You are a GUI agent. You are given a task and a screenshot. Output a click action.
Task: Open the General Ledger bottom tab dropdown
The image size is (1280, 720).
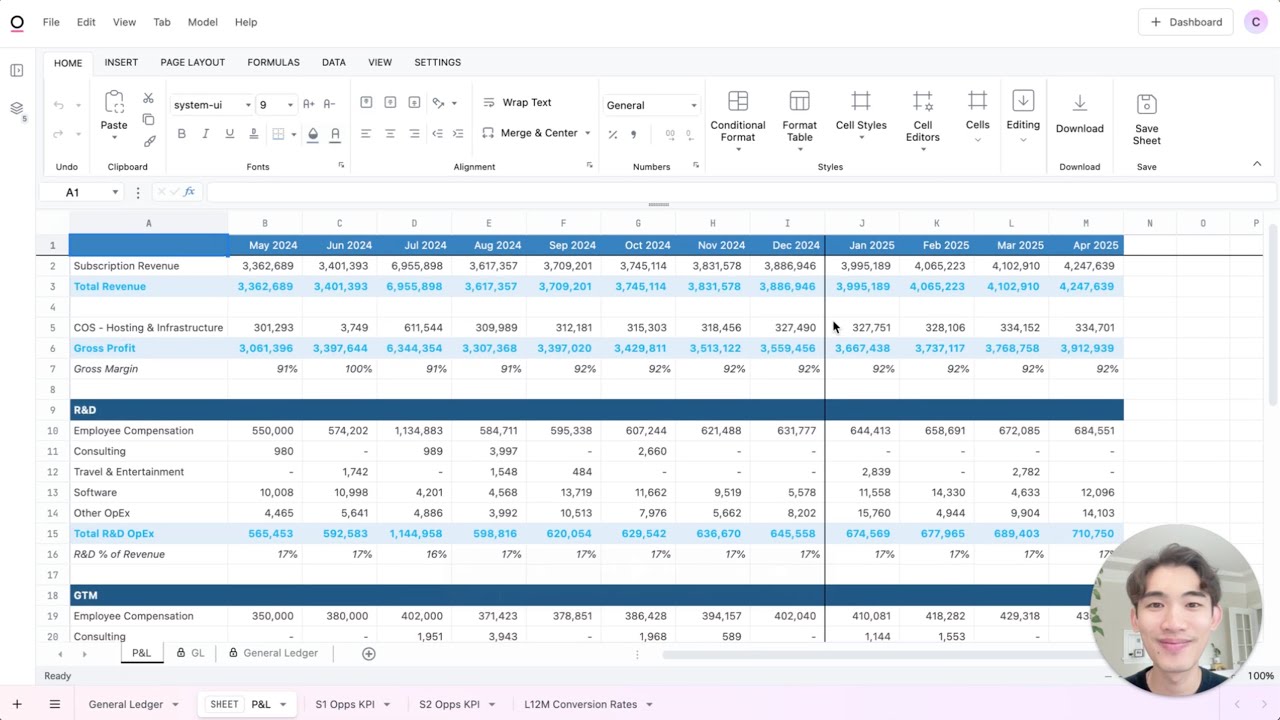tap(175, 705)
